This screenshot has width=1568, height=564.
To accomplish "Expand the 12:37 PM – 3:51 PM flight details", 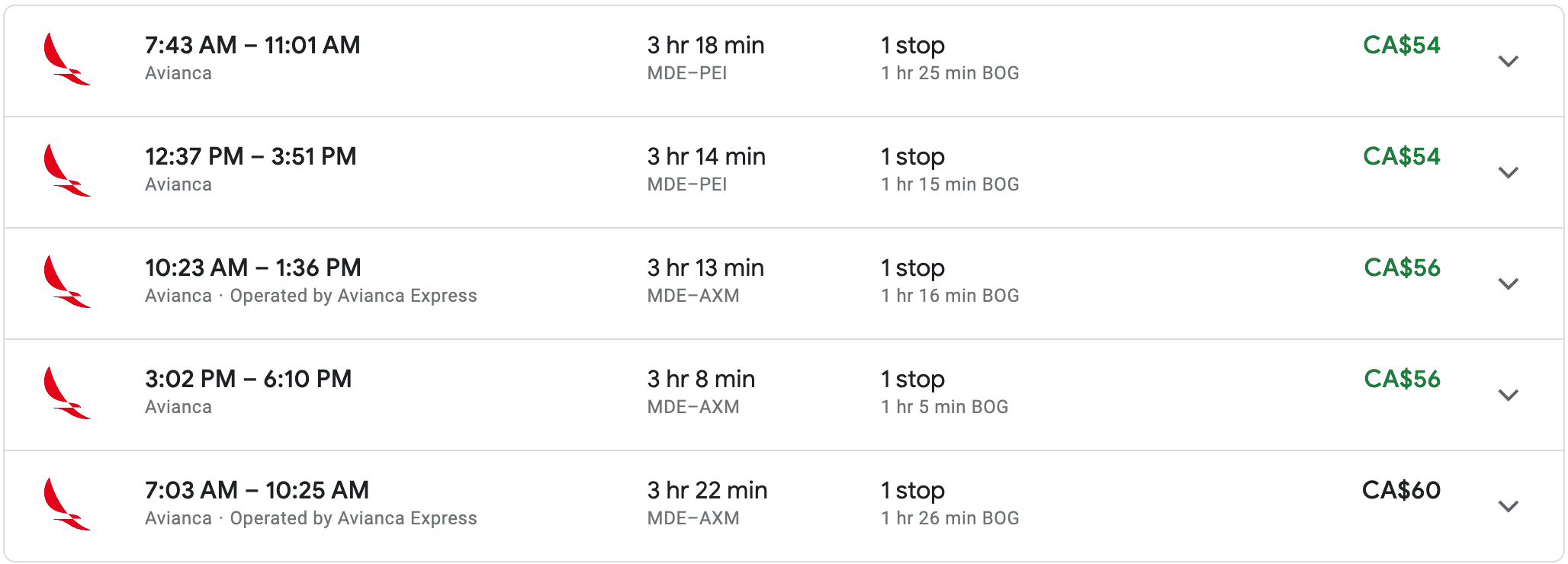I will click(1508, 172).
